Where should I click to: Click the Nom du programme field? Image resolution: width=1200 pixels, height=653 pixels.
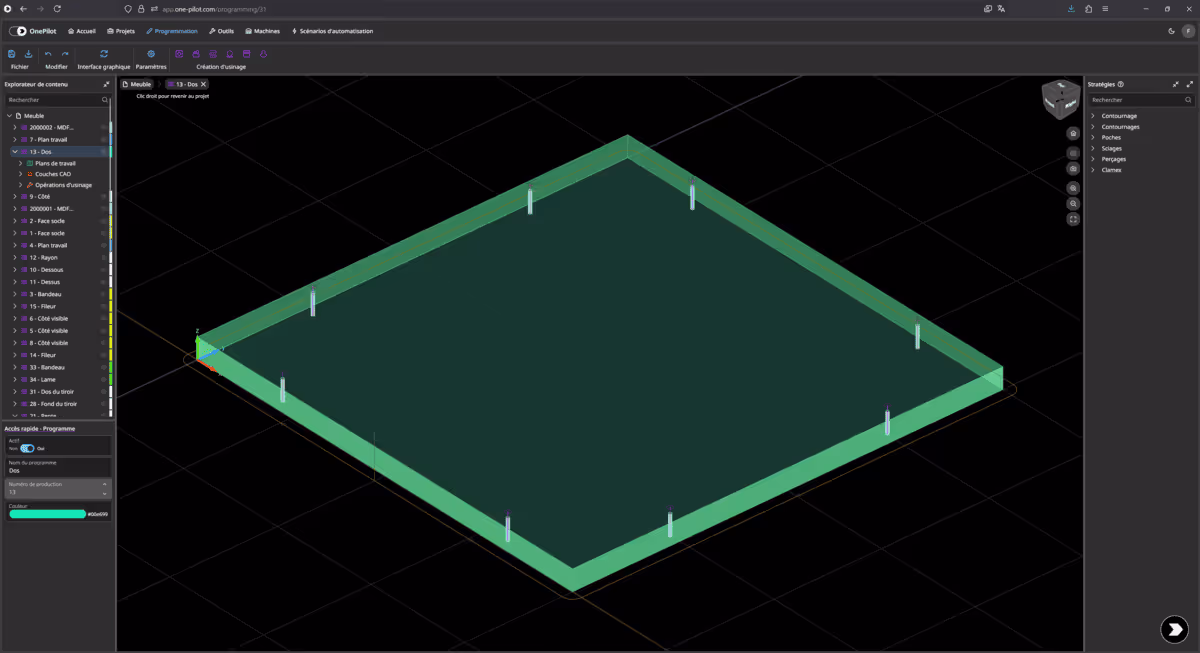coord(57,466)
